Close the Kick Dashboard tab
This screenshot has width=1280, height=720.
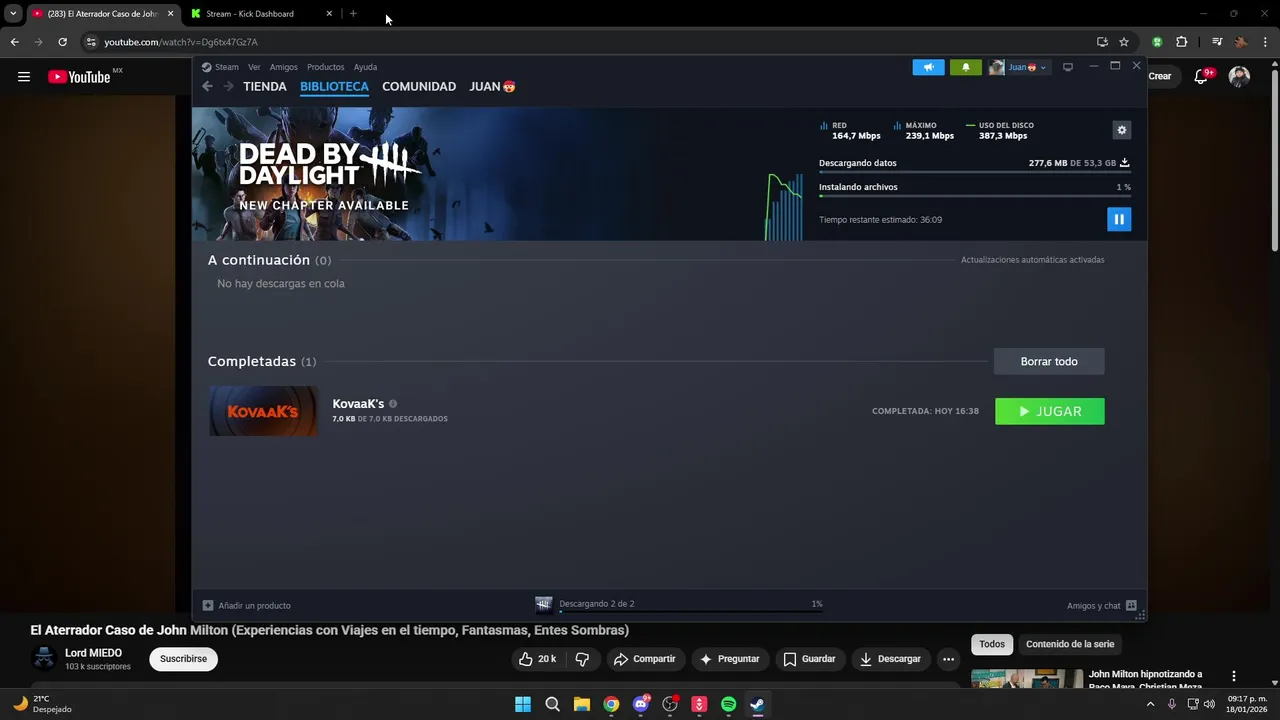(329, 14)
